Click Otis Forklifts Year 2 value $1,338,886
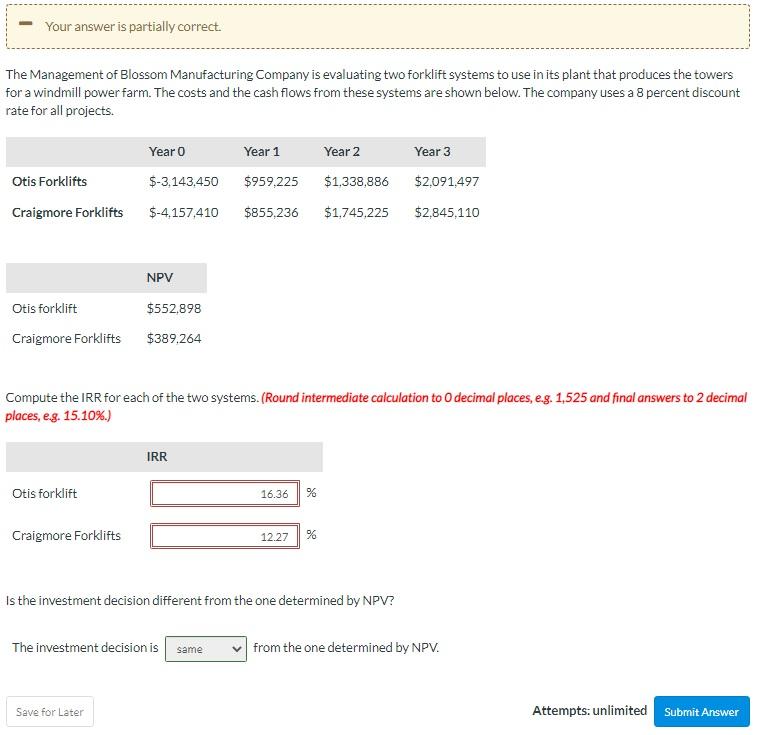This screenshot has width=769, height=735. pyautogui.click(x=357, y=181)
